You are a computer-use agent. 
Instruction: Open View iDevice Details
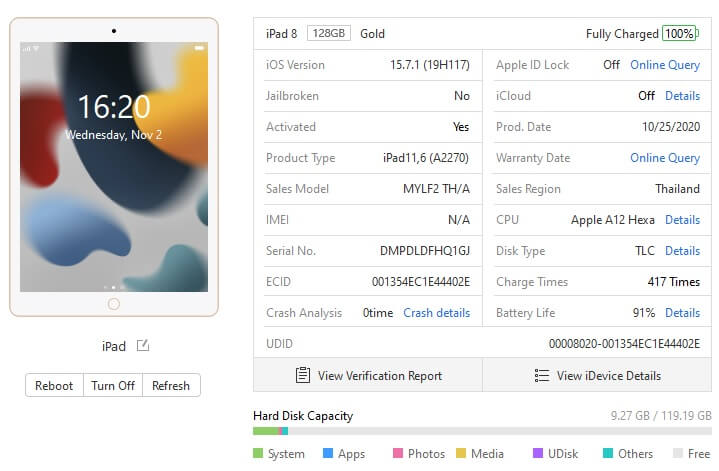point(597,376)
